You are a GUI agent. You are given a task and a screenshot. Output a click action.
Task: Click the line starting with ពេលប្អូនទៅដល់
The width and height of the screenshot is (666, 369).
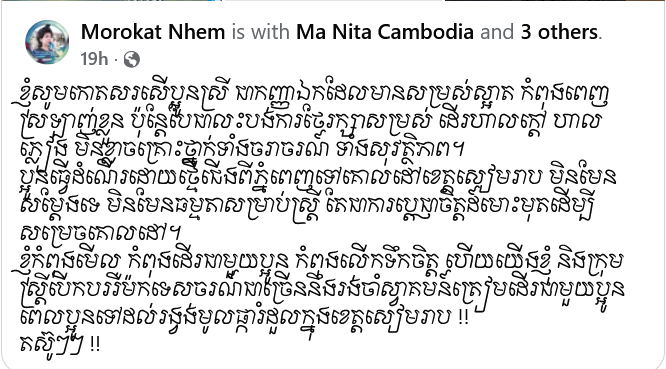coord(244,318)
